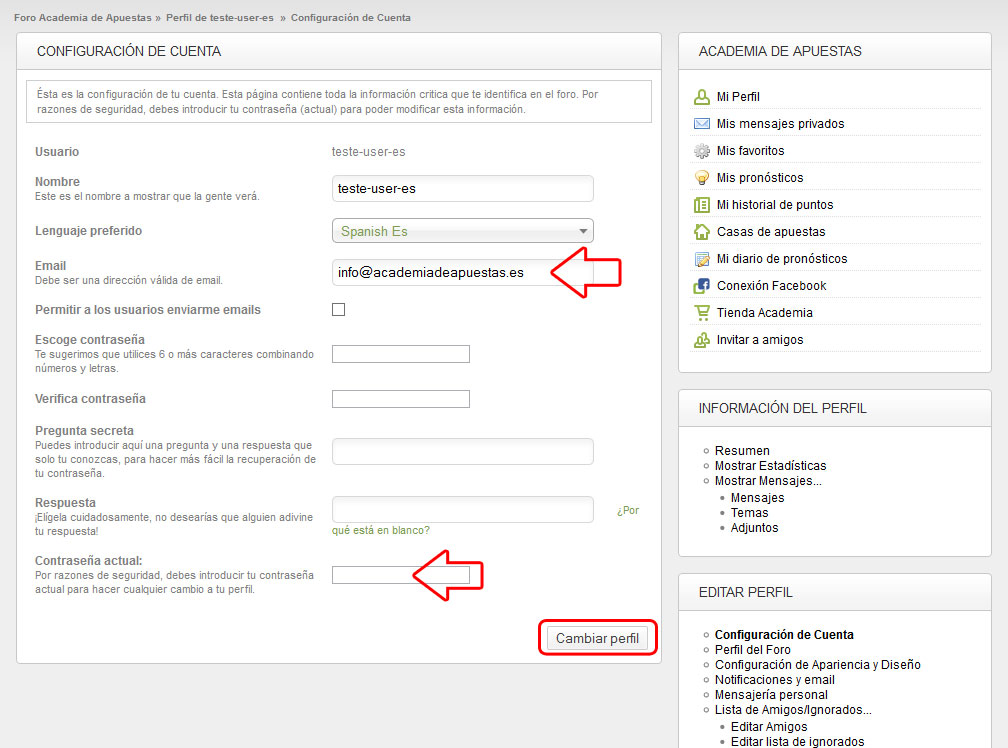Screen dimensions: 1008x748
Task: Click the Casas de apuestas house icon
Action: click(702, 232)
